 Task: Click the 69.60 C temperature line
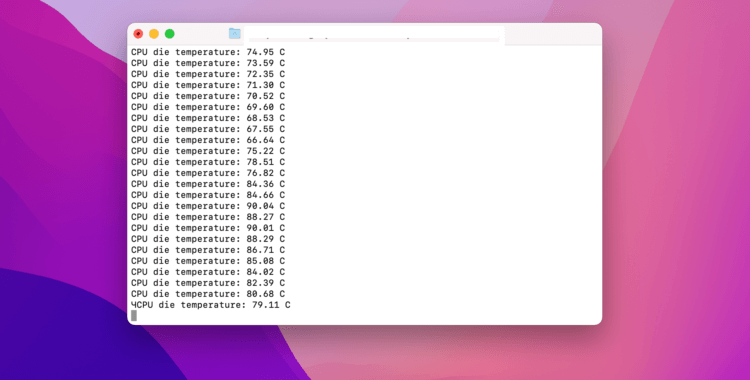208,107
